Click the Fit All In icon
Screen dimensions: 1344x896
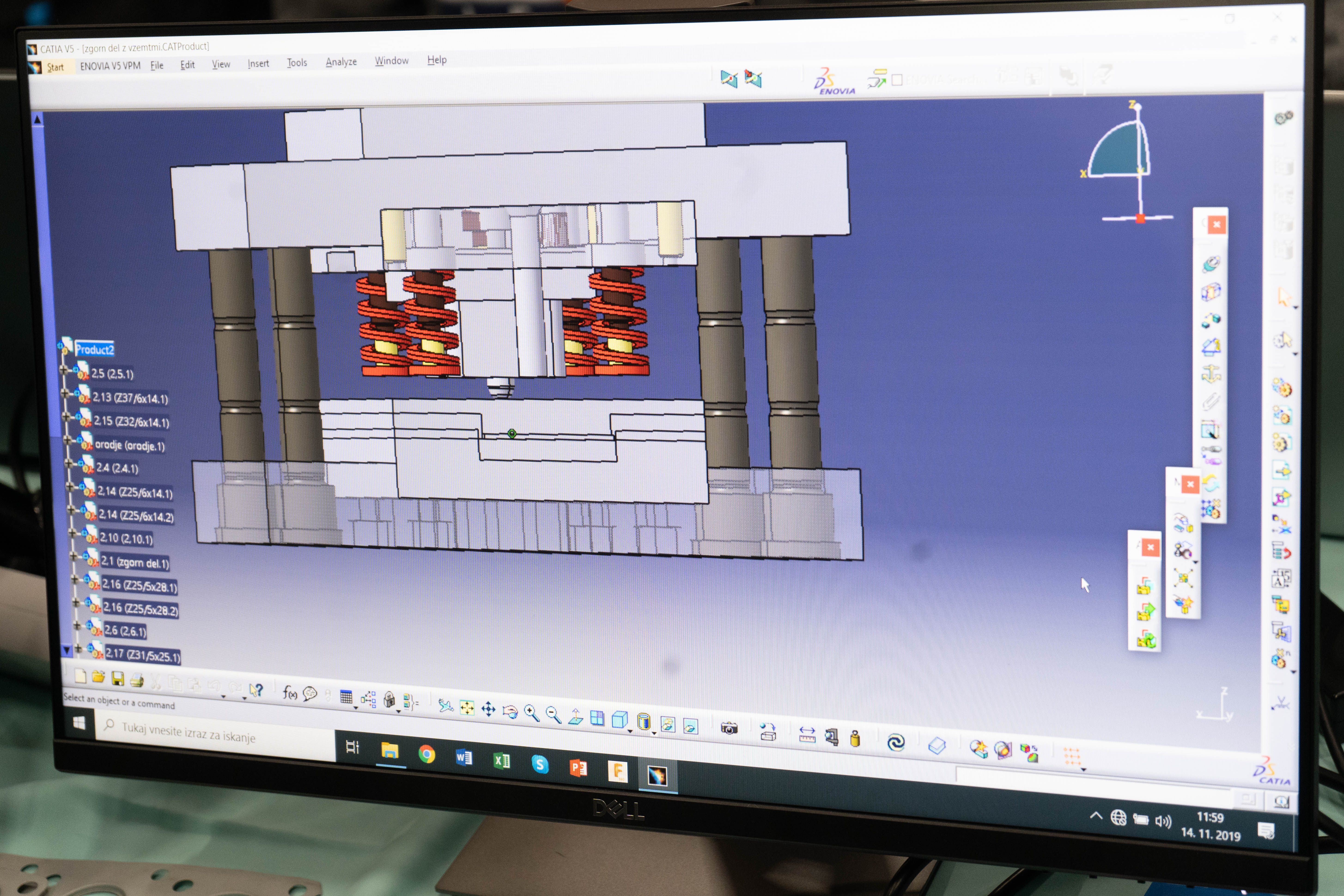pyautogui.click(x=467, y=708)
